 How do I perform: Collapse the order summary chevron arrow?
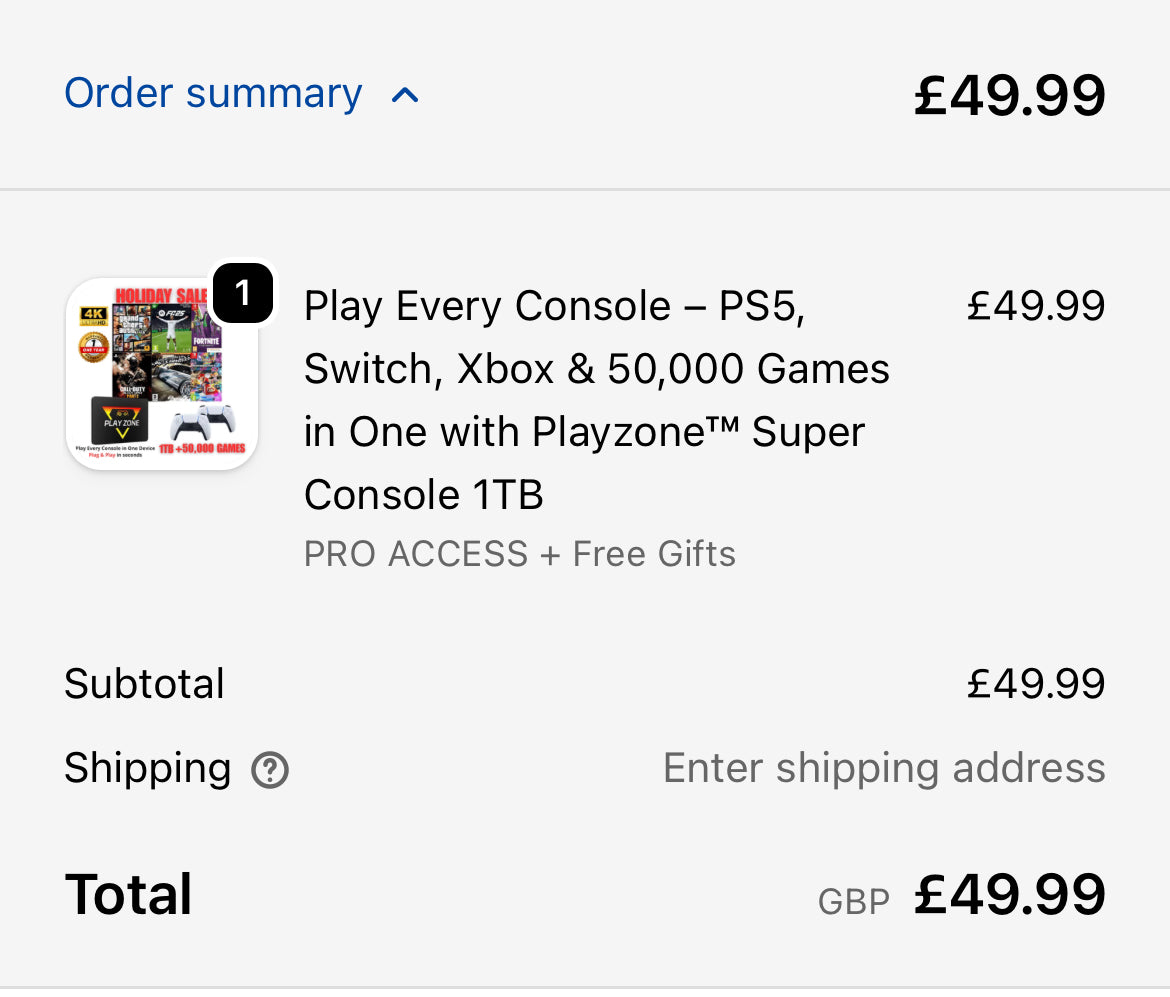(x=405, y=96)
